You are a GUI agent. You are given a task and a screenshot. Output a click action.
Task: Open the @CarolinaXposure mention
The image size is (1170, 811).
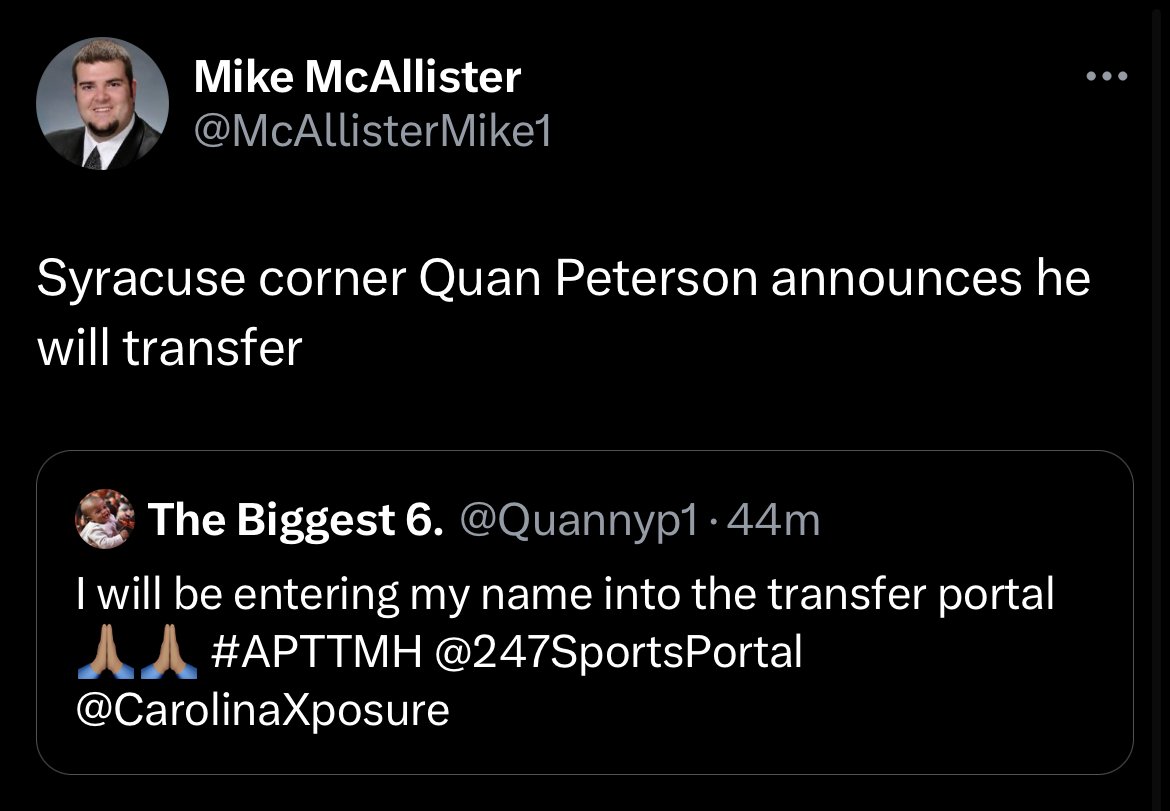point(263,710)
